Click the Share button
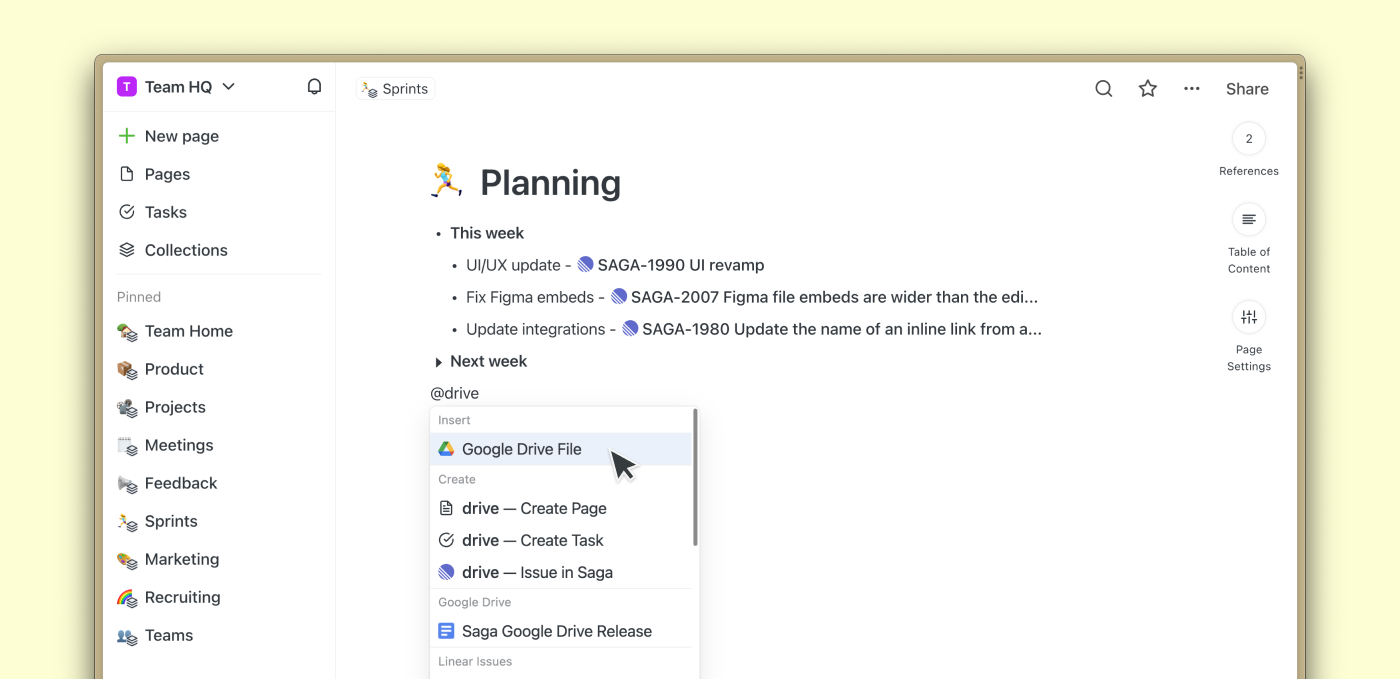 coord(1247,89)
